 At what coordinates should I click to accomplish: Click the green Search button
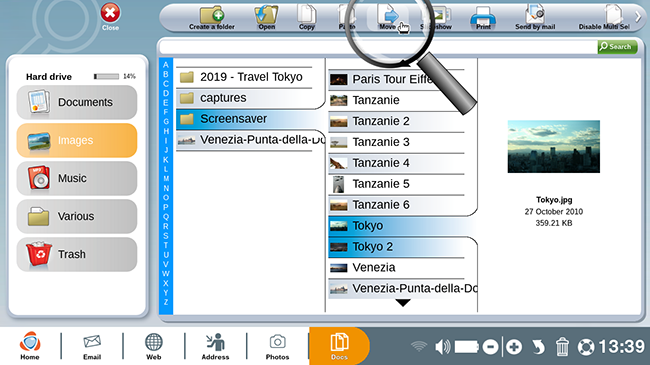[x=617, y=47]
